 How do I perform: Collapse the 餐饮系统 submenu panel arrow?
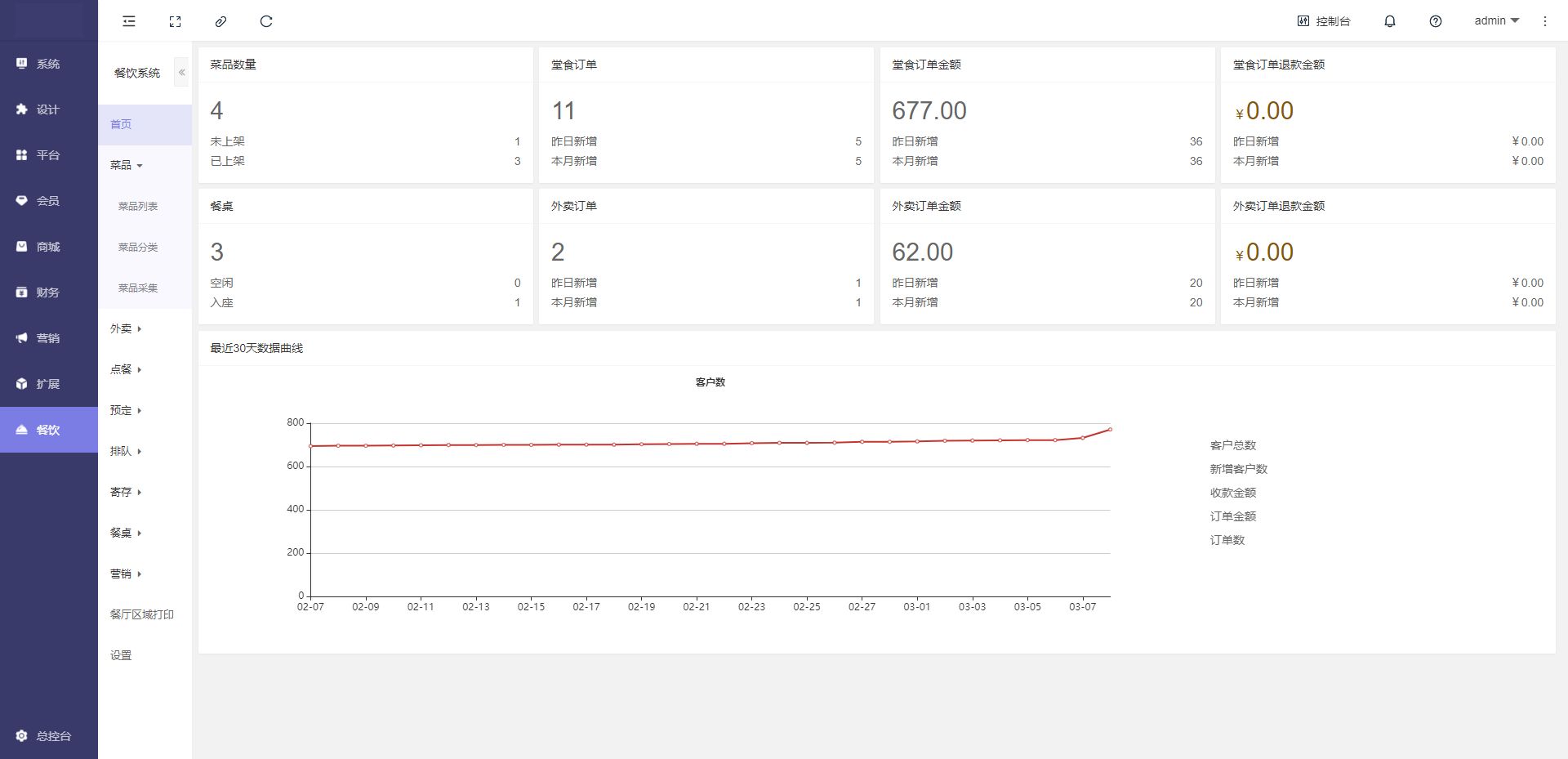181,73
